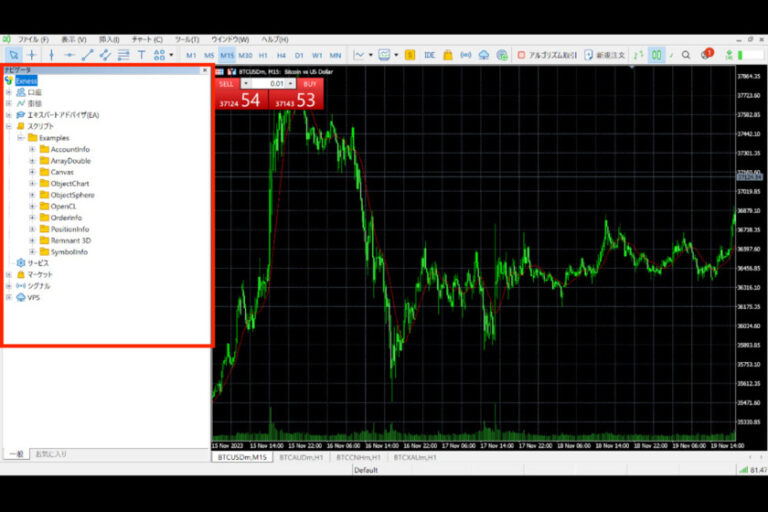The width and height of the screenshot is (768, 512).
Task: Select the crosshair cursor tool
Action: (x=32, y=55)
